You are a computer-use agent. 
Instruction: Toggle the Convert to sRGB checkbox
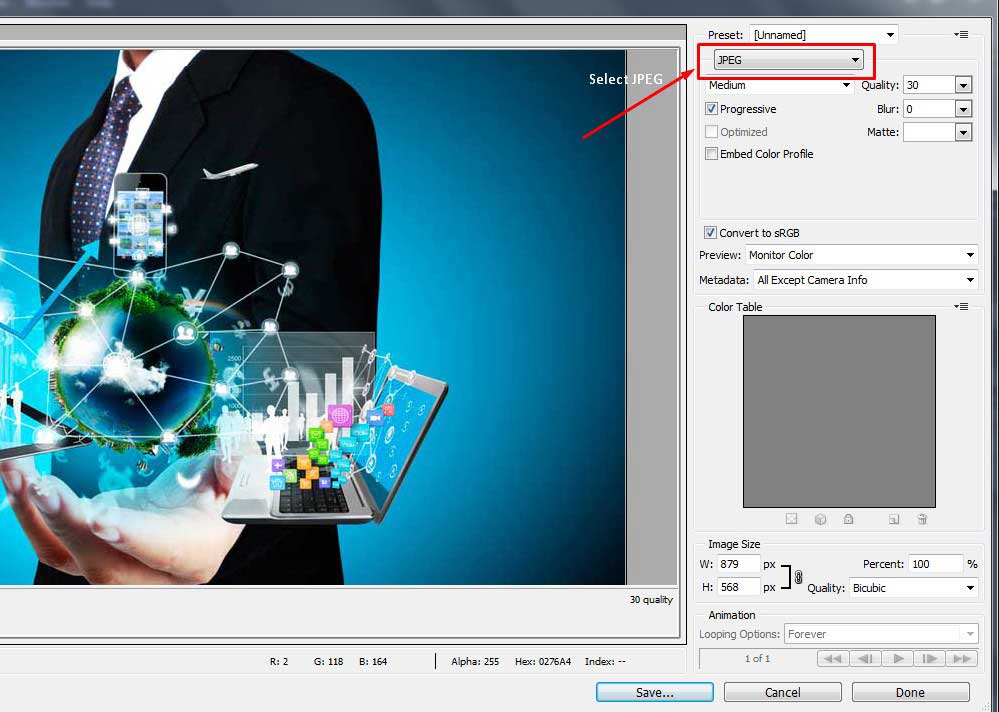point(710,232)
